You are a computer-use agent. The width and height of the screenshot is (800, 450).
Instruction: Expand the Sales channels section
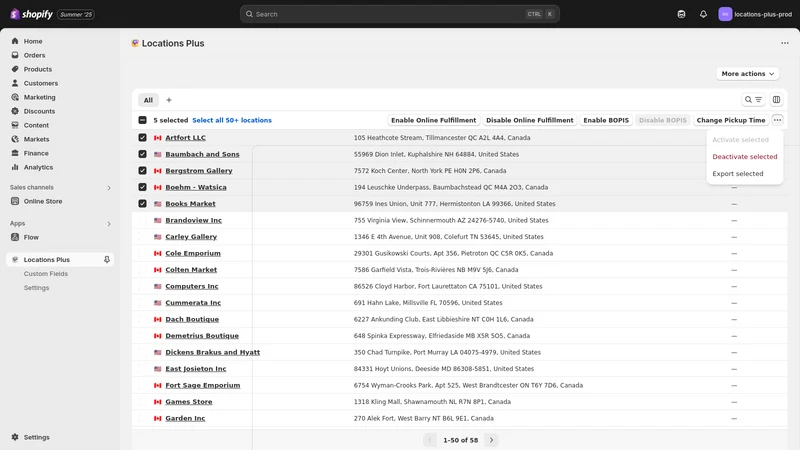(x=109, y=188)
